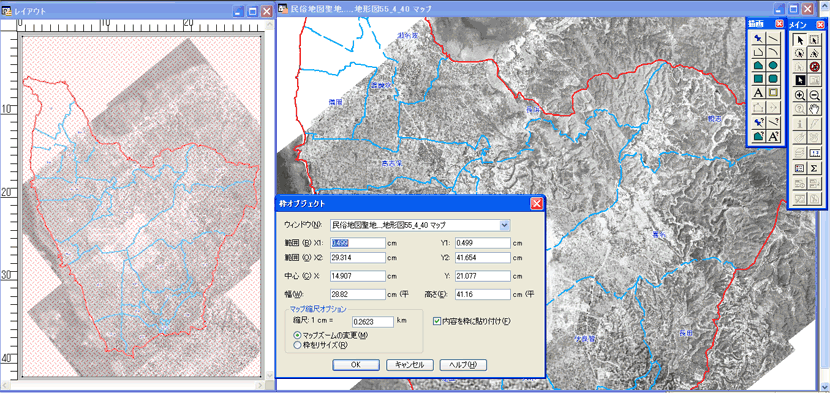This screenshot has height=393, width=830.
Task: Click the center X field 14.907
Action: click(358, 276)
